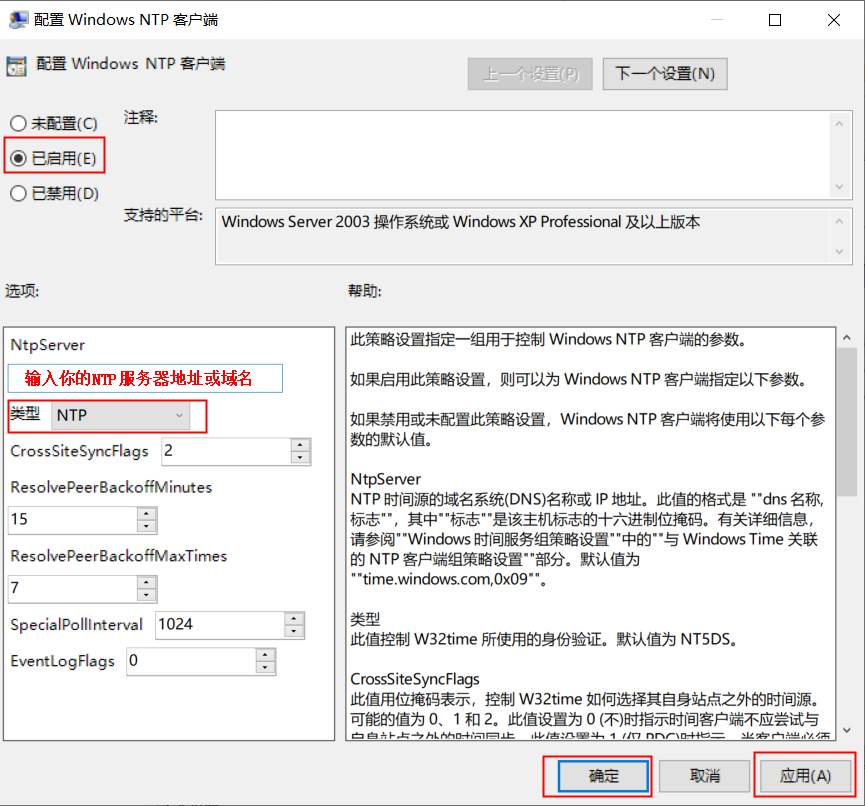This screenshot has width=865, height=806.
Task: Apply changes with the 应用(A) button
Action: (x=805, y=776)
